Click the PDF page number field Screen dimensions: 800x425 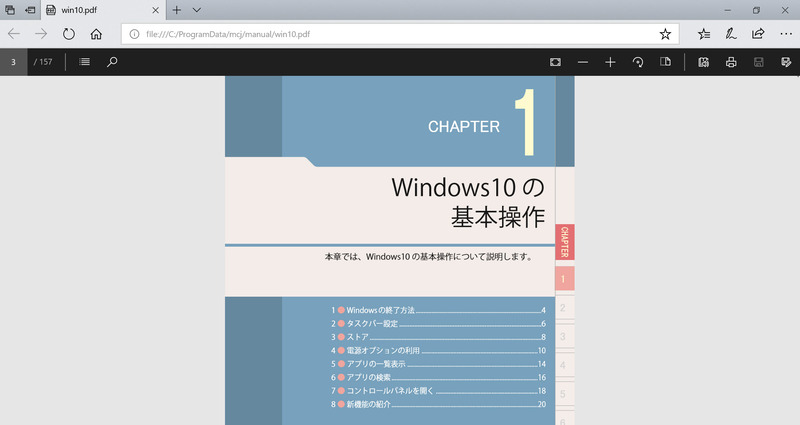(x=13, y=62)
